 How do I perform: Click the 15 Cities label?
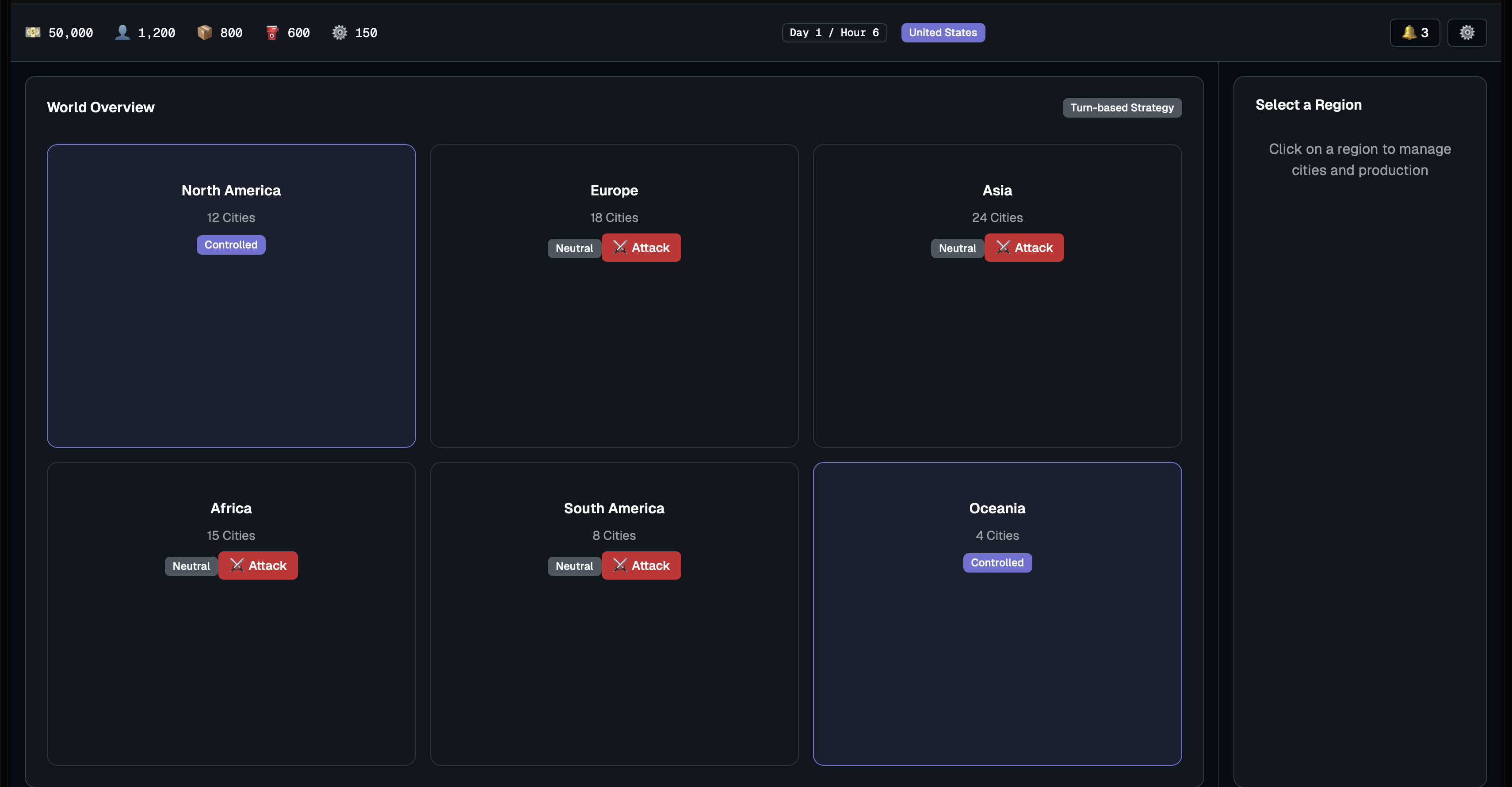(x=231, y=535)
